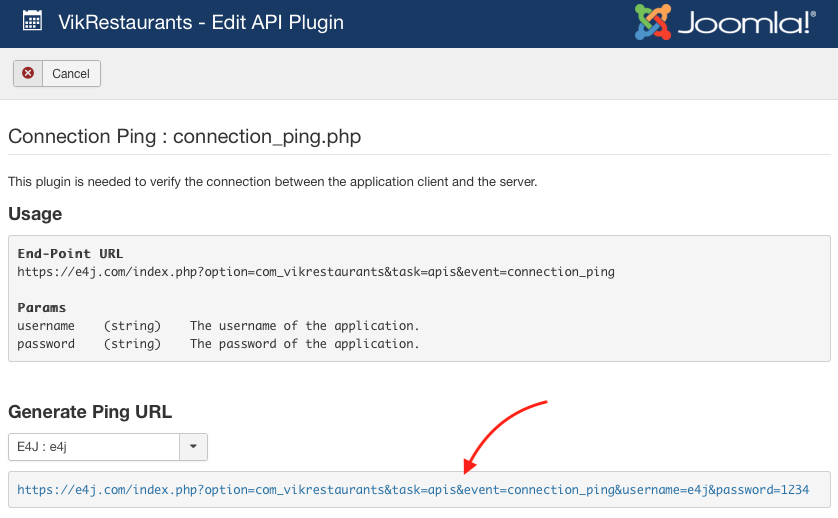Click the Cancel button label
Image resolution: width=838 pixels, height=518 pixels.
(x=71, y=74)
